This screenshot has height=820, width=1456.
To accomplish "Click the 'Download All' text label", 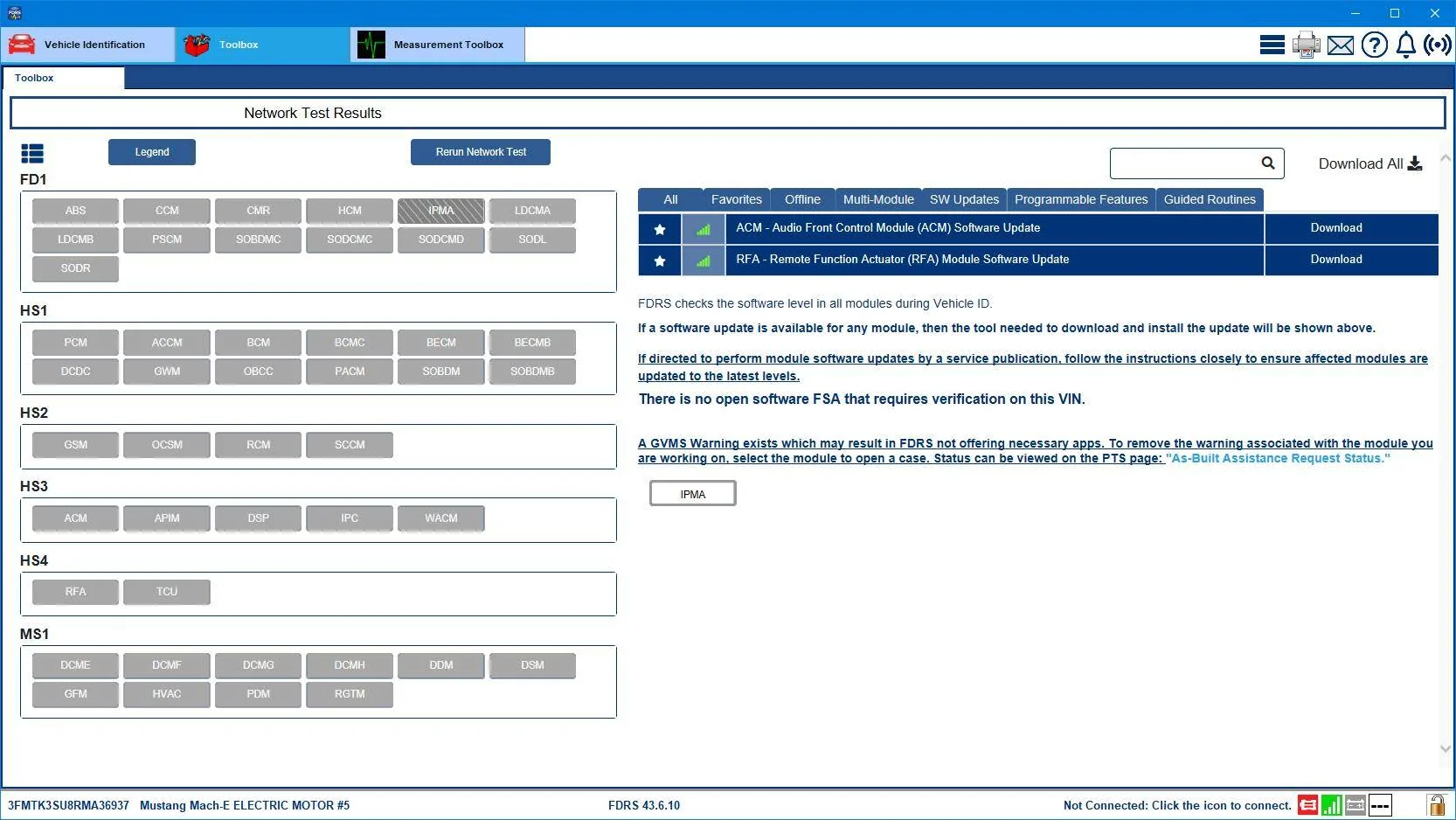I will [1361, 163].
